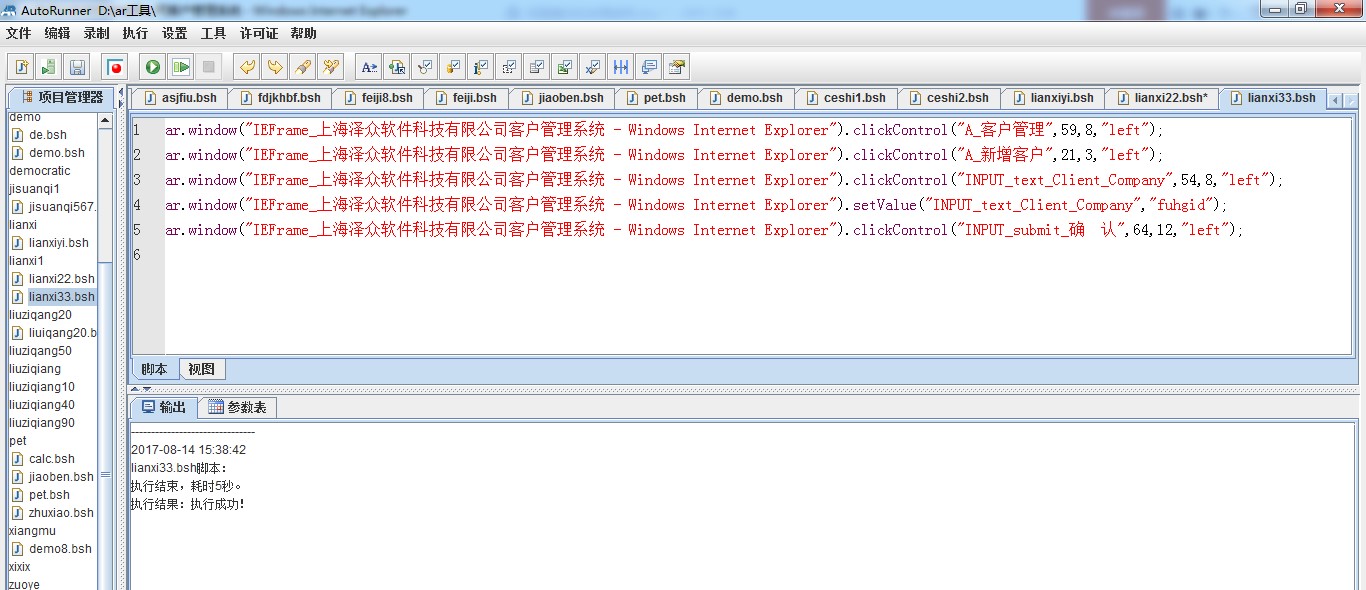Click the step-run play icon
Screen dimensions: 1366x590
coord(180,67)
